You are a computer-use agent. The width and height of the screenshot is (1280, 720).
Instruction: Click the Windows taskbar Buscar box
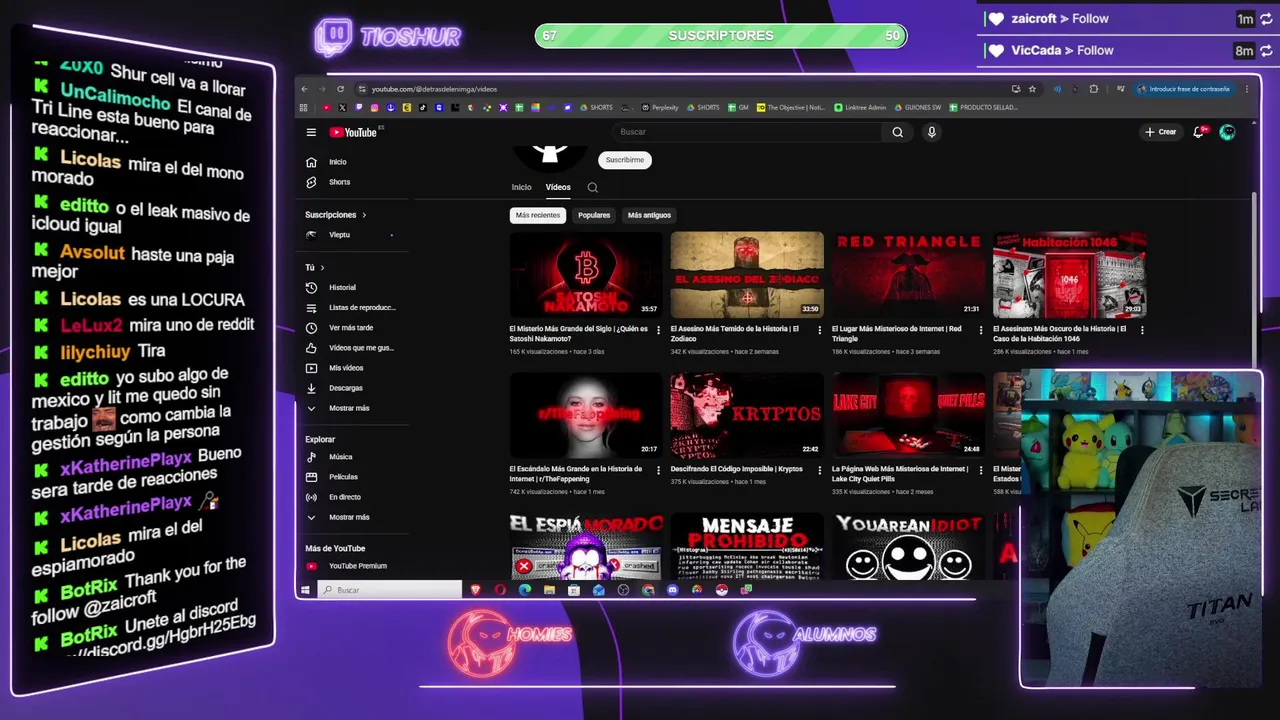[x=389, y=590]
